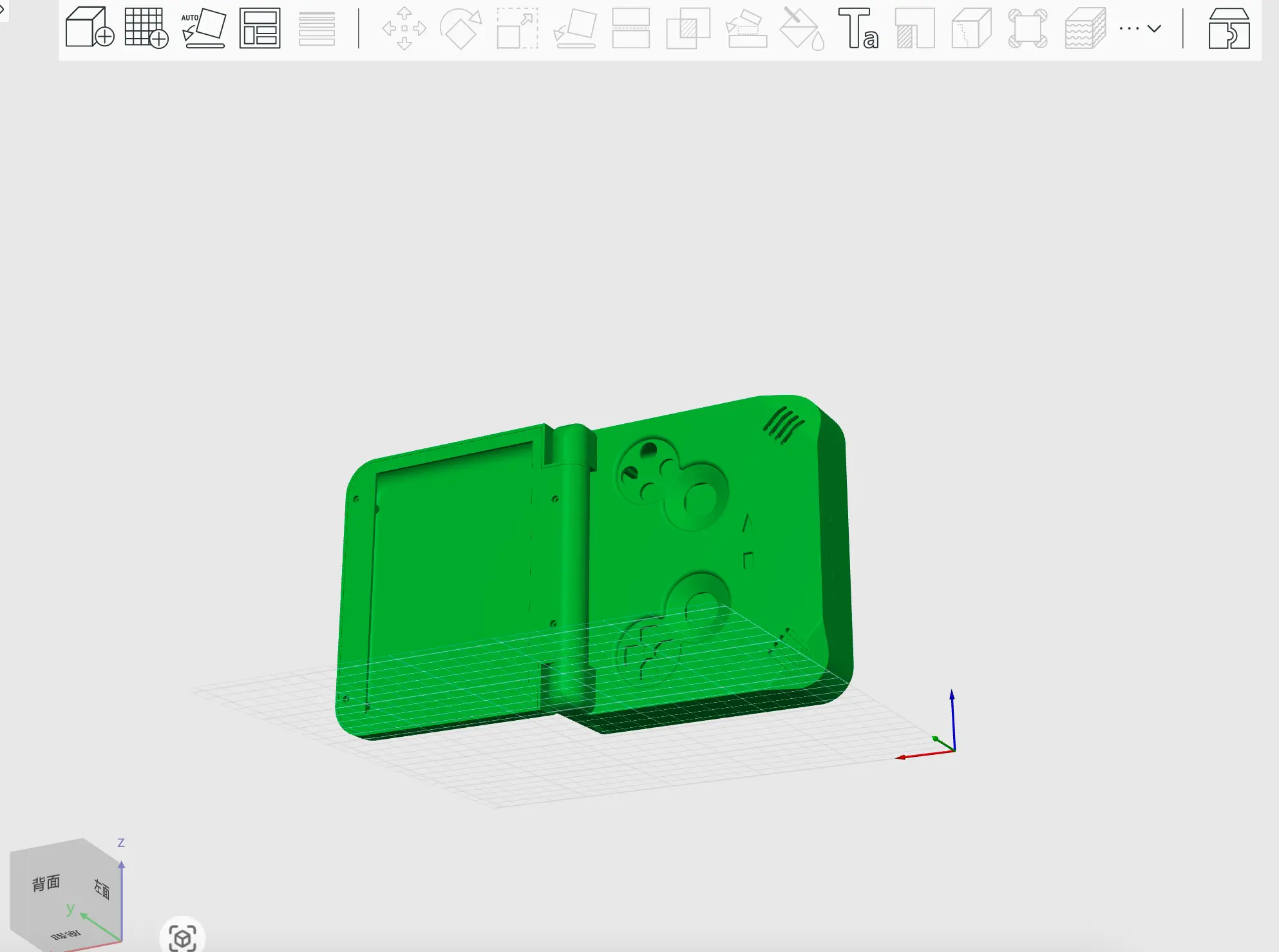Click the variable layer height lines icon
This screenshot has width=1279, height=952.
tap(317, 28)
